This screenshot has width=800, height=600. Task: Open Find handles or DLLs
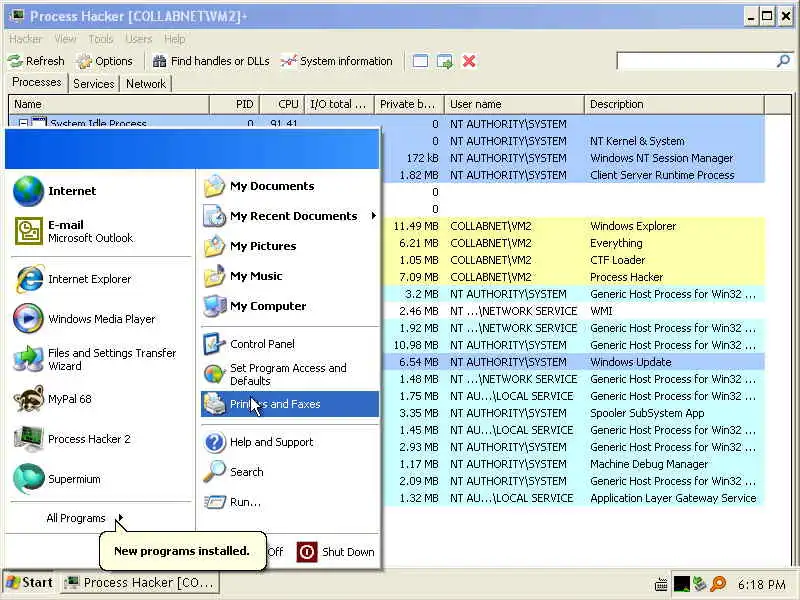click(211, 61)
